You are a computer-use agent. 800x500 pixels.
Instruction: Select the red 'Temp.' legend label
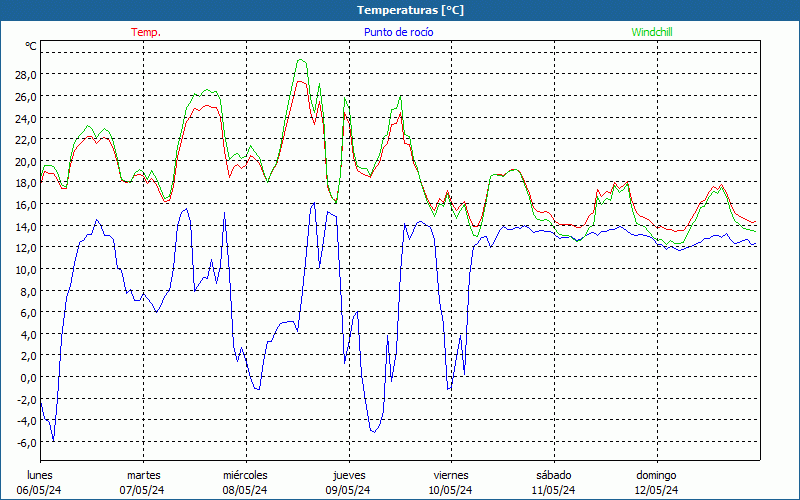[146, 32]
